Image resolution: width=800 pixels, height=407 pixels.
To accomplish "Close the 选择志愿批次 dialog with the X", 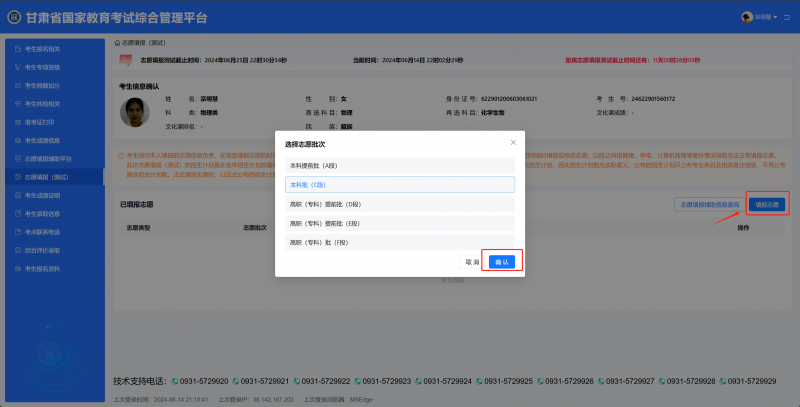I will [x=514, y=143].
